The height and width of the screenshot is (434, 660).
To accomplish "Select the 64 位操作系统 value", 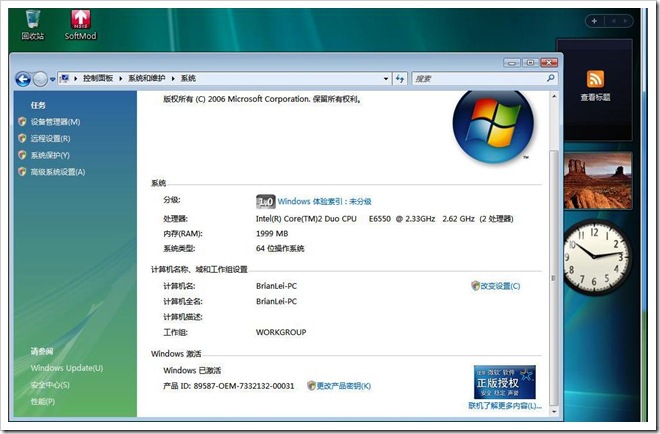I will pos(280,248).
